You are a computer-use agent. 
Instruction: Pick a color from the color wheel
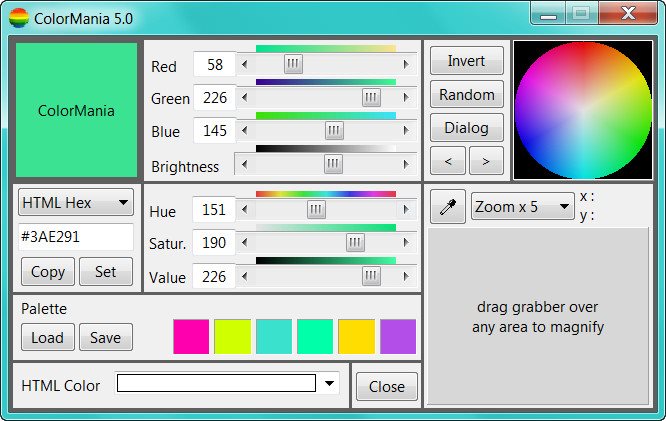point(583,110)
